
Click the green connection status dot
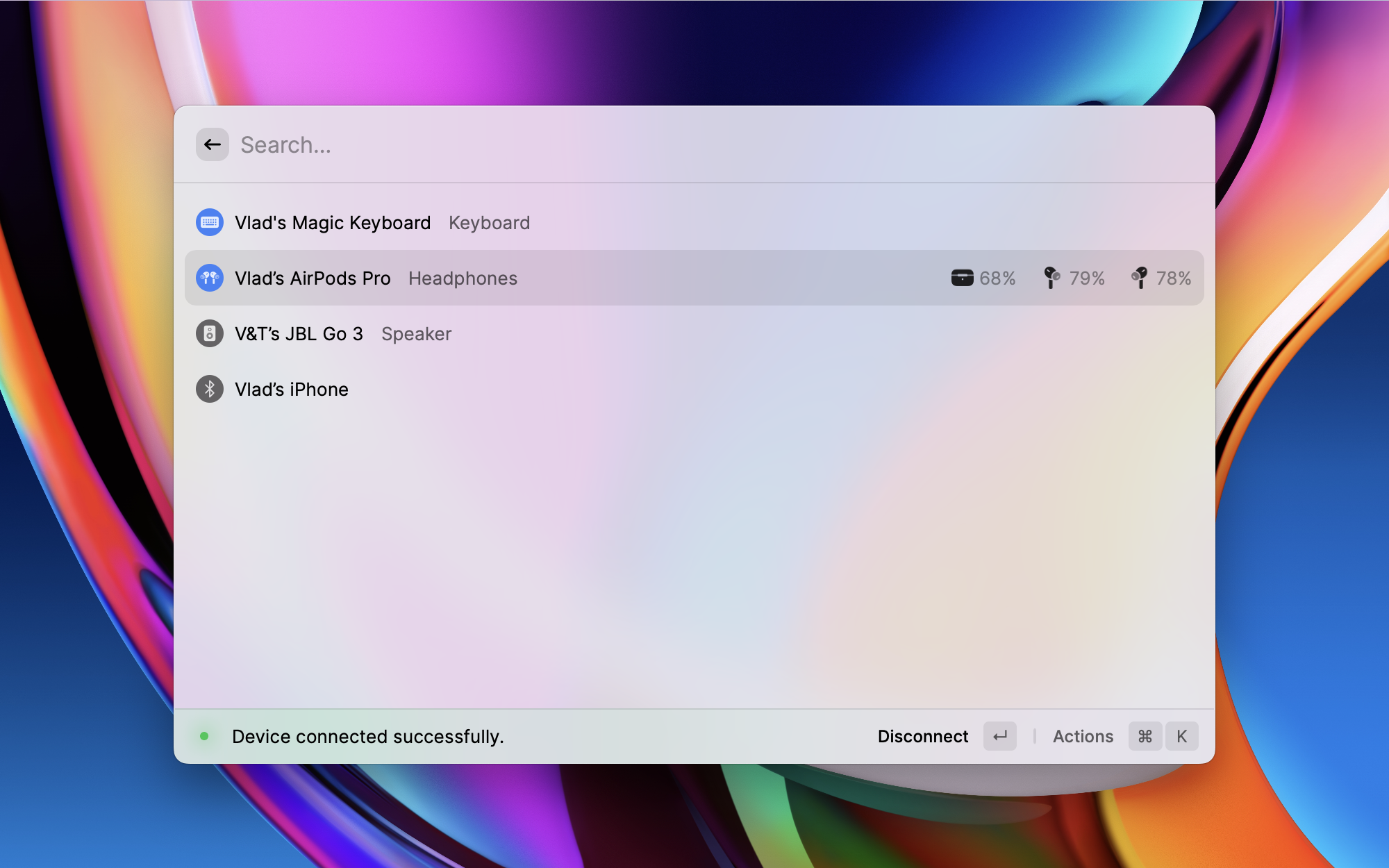click(x=204, y=736)
